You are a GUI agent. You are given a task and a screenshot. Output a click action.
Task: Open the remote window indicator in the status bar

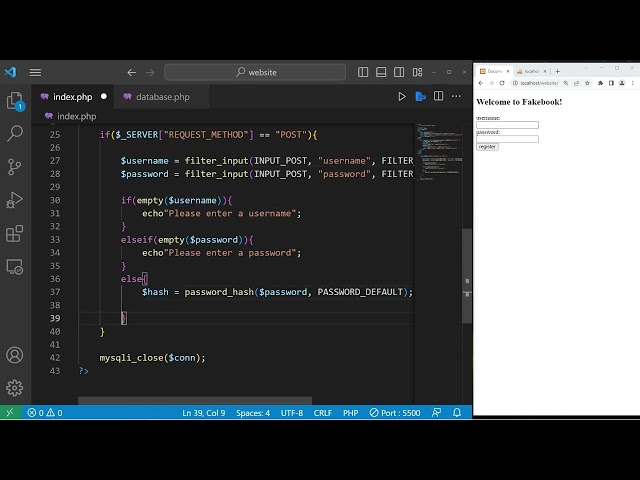[11, 413]
